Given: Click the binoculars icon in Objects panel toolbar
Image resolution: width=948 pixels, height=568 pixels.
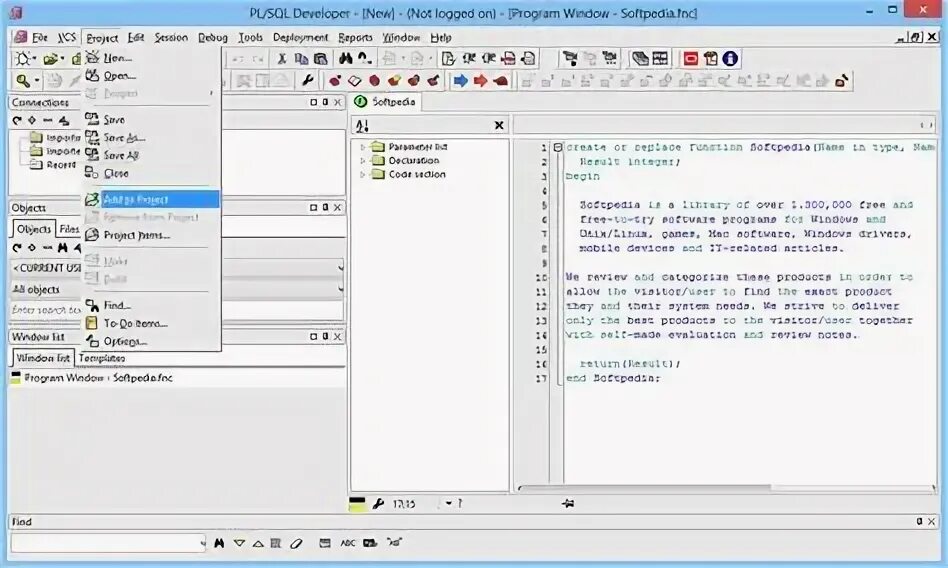Looking at the screenshot, I should pos(63,247).
